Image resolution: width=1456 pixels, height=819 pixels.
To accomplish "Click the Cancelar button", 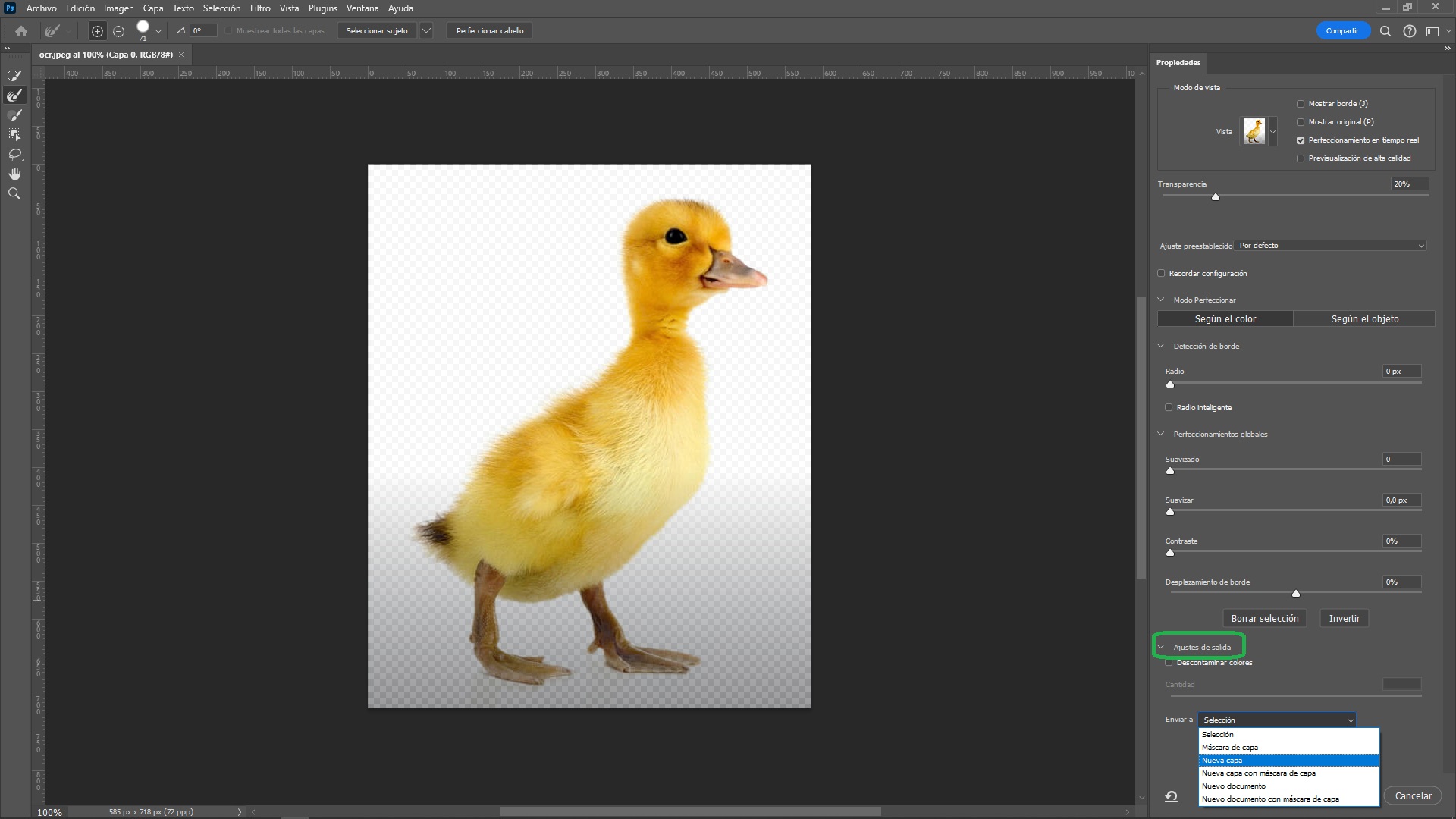I will (x=1414, y=796).
